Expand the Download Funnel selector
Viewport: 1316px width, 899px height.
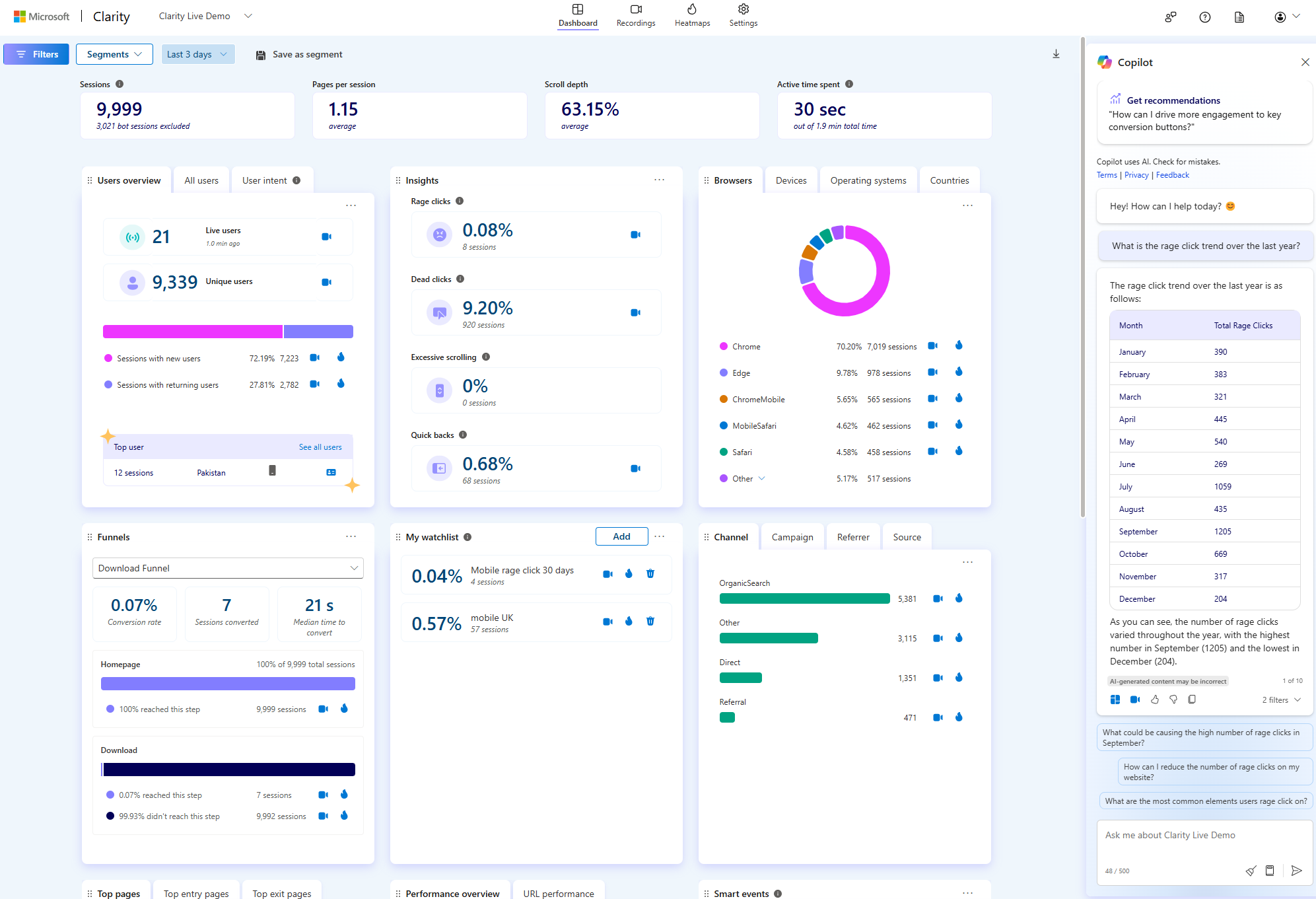[x=228, y=568]
